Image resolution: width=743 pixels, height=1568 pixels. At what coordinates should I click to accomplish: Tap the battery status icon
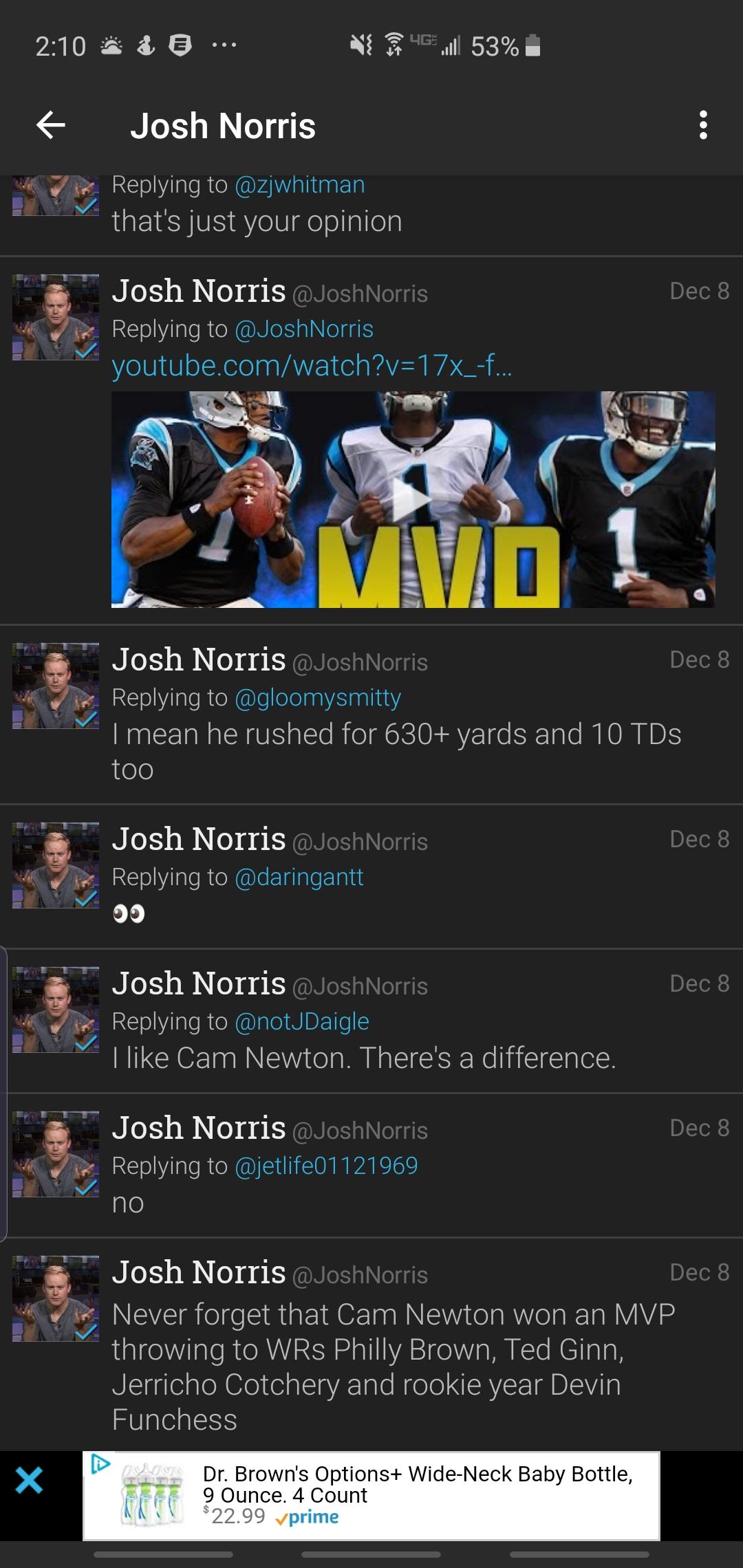pos(532,45)
